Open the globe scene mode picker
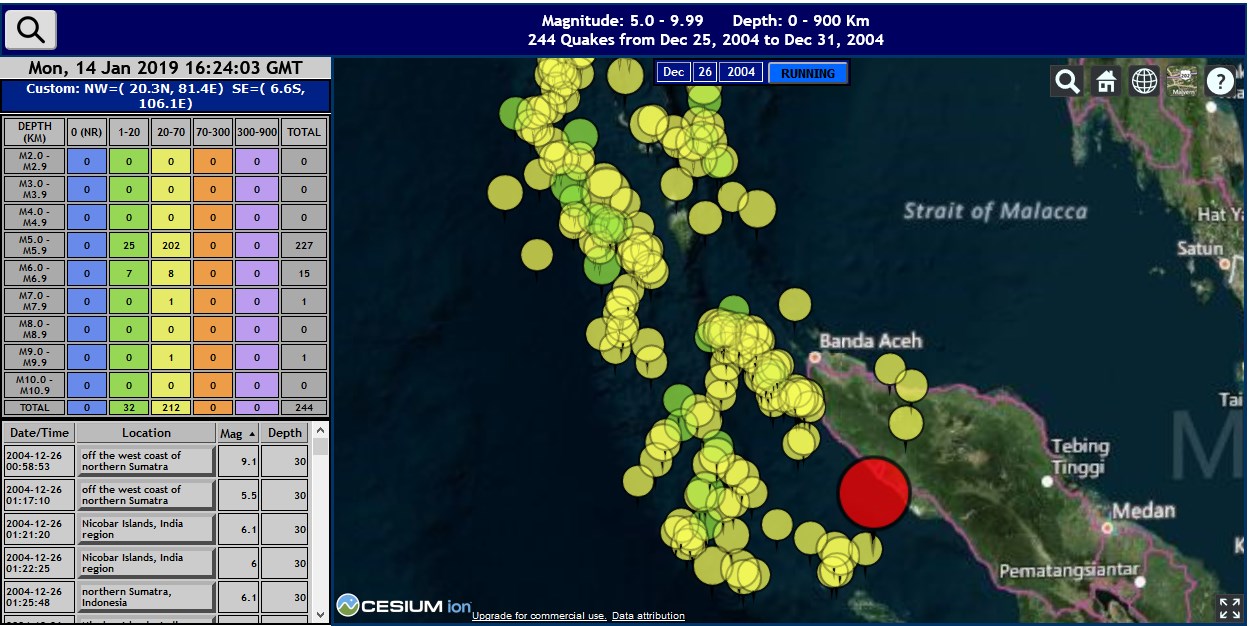 click(x=1144, y=81)
